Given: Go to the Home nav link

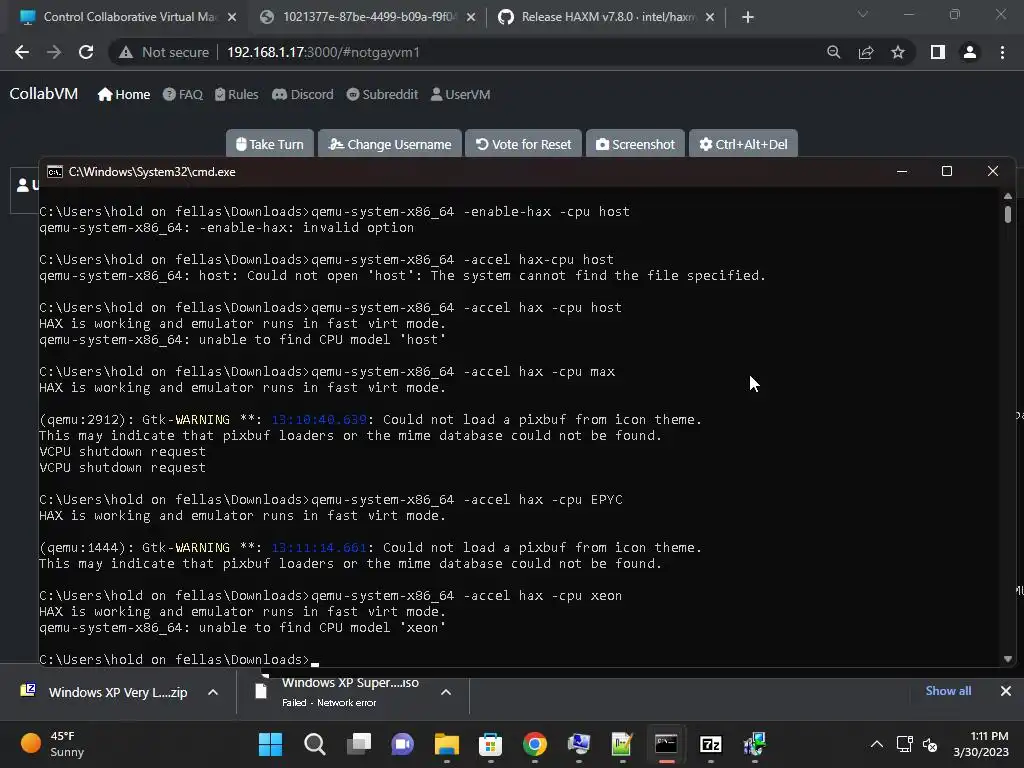Looking at the screenshot, I should point(124,95).
